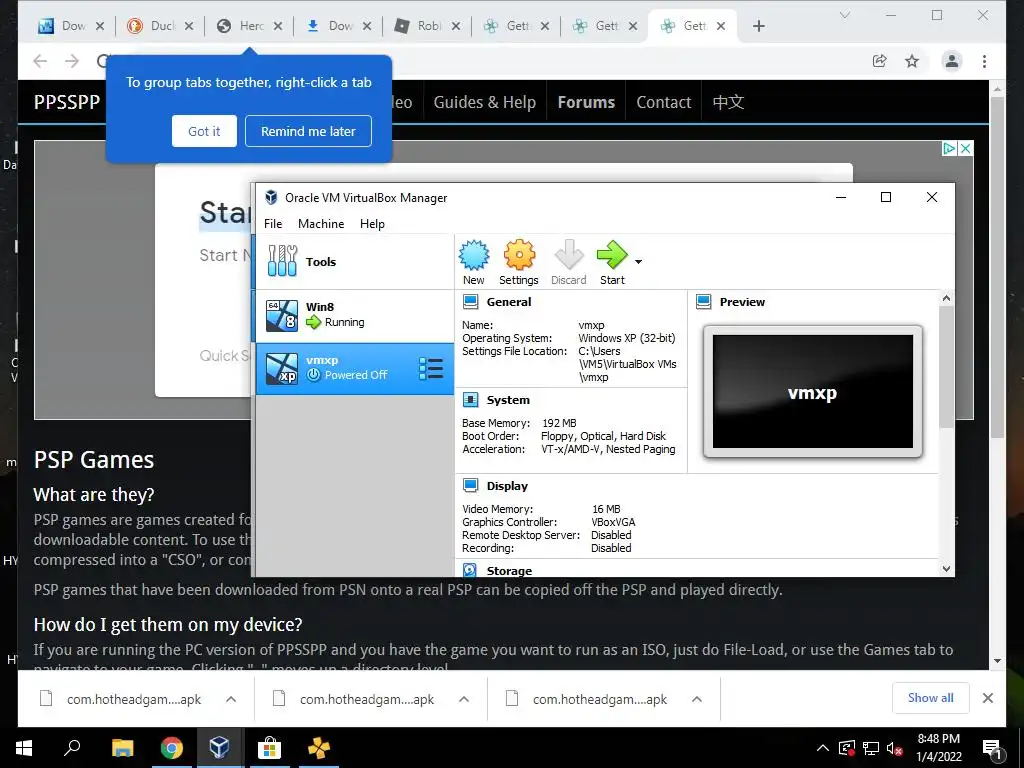Screen dimensions: 1024x768
Task: Expand third com.hotheadgam apk download options
Action: point(697,699)
